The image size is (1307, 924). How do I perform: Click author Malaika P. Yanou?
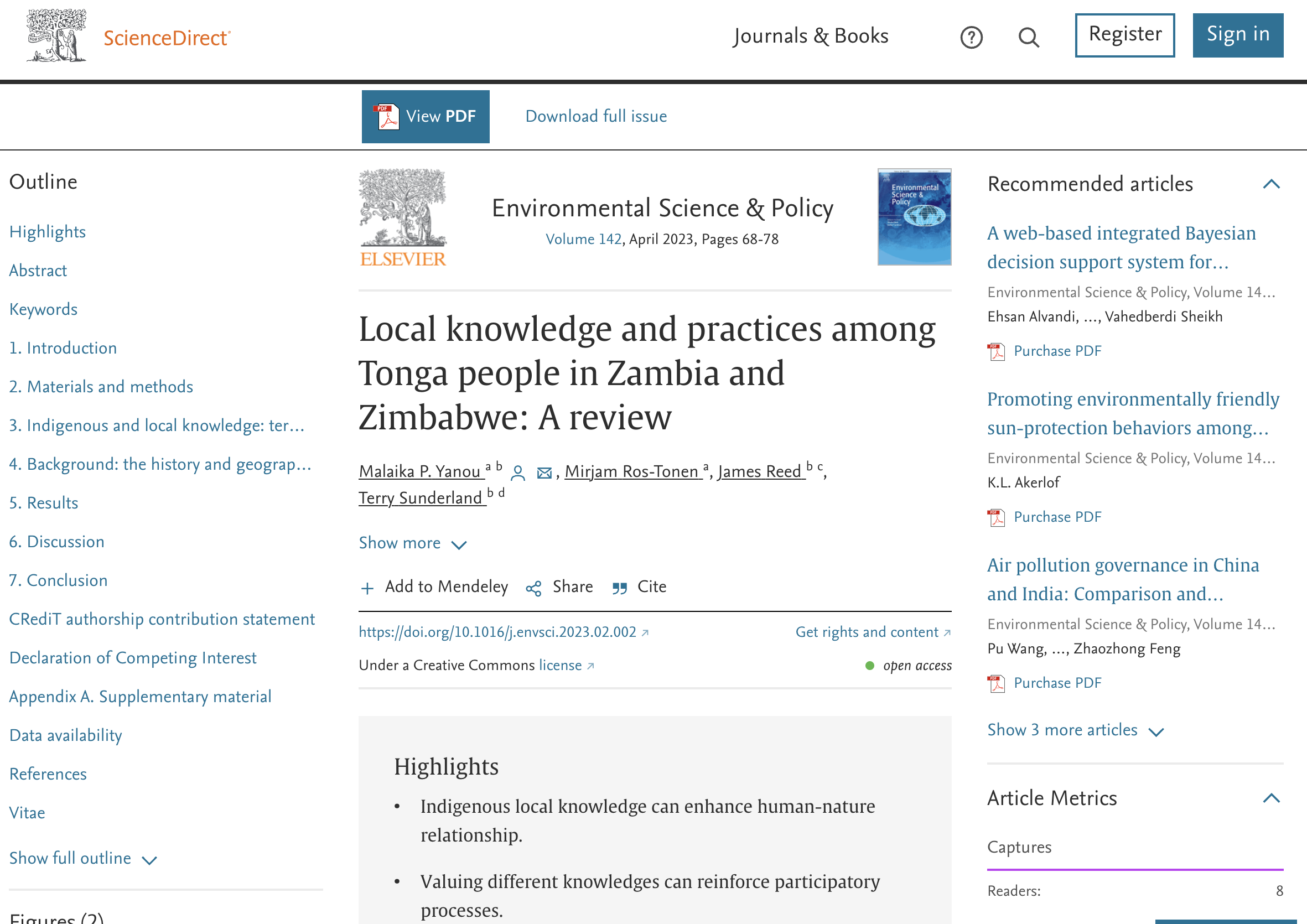pyautogui.click(x=420, y=471)
